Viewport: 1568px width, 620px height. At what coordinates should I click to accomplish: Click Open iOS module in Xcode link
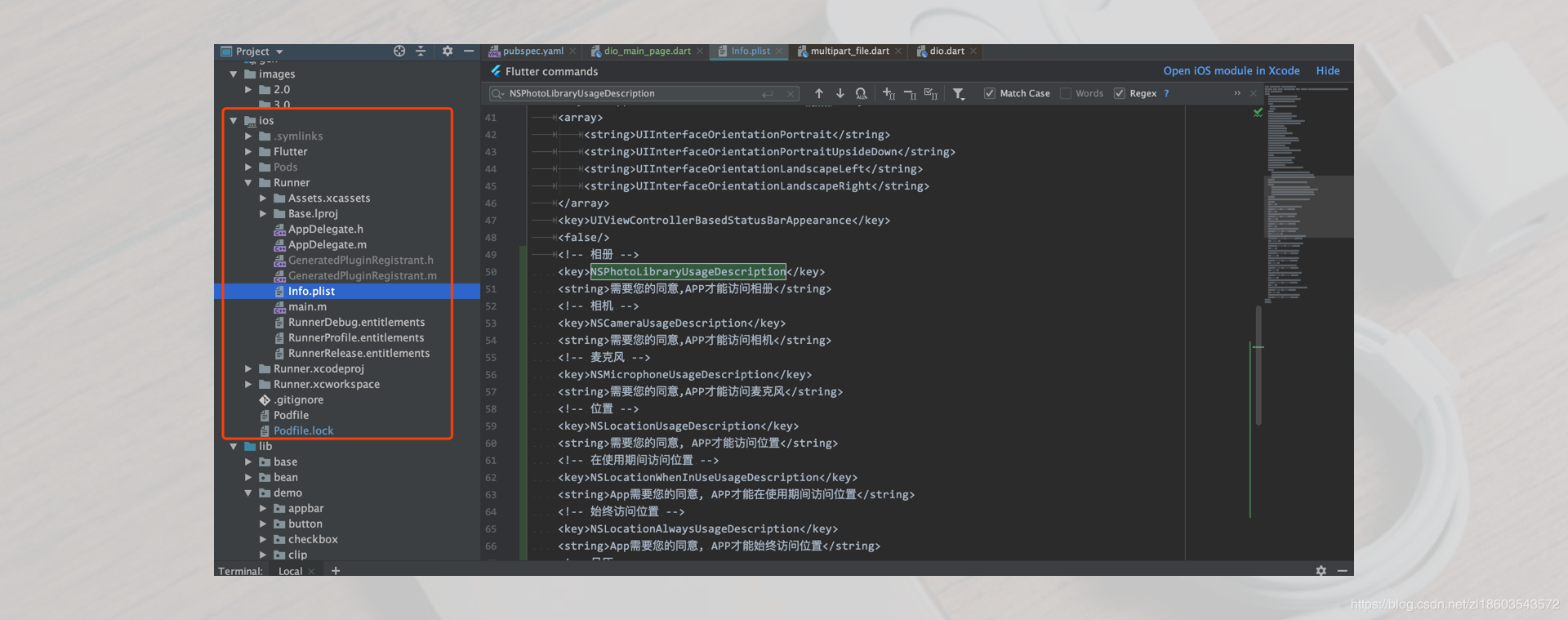coord(1232,71)
